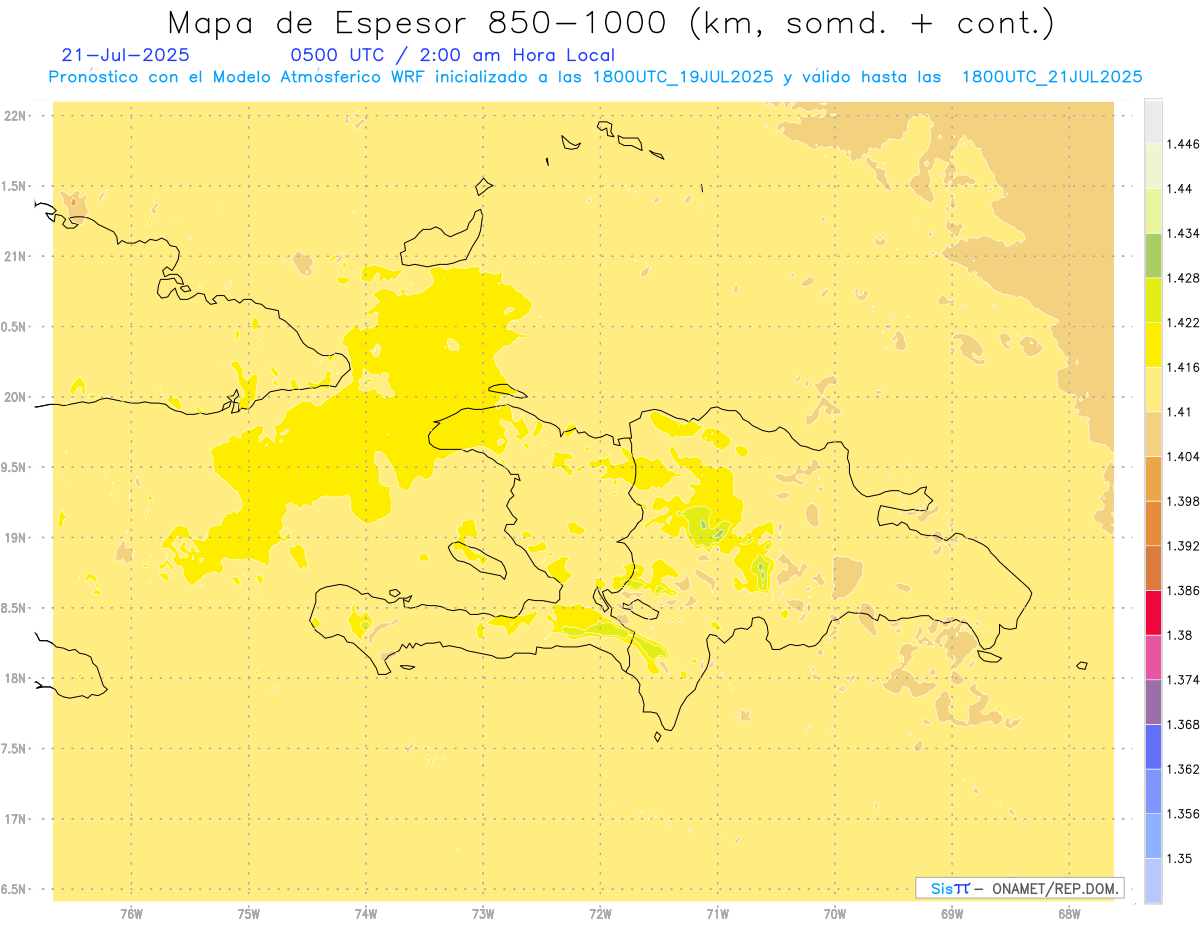
Task: Click the latitude axis label '22N'
Action: (x=15, y=116)
